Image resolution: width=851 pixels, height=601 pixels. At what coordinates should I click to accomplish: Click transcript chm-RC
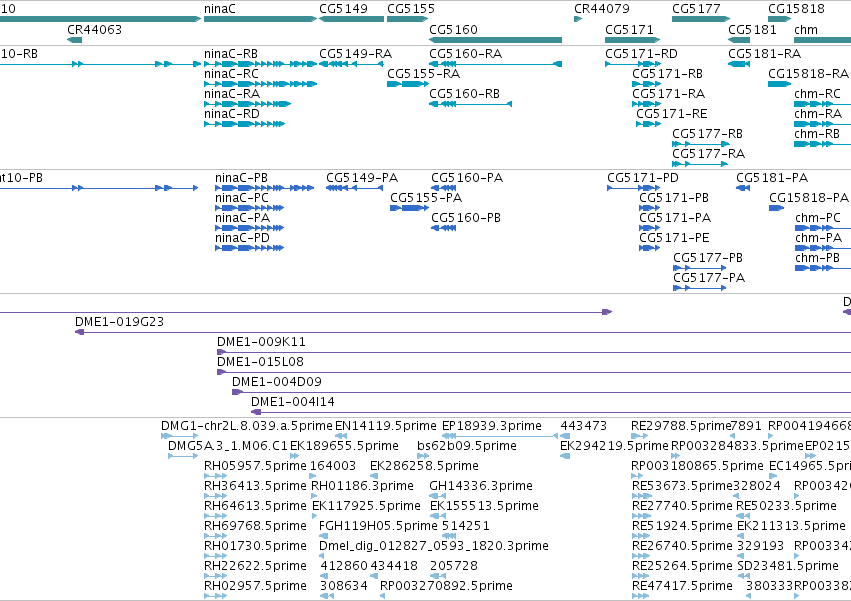(822, 104)
